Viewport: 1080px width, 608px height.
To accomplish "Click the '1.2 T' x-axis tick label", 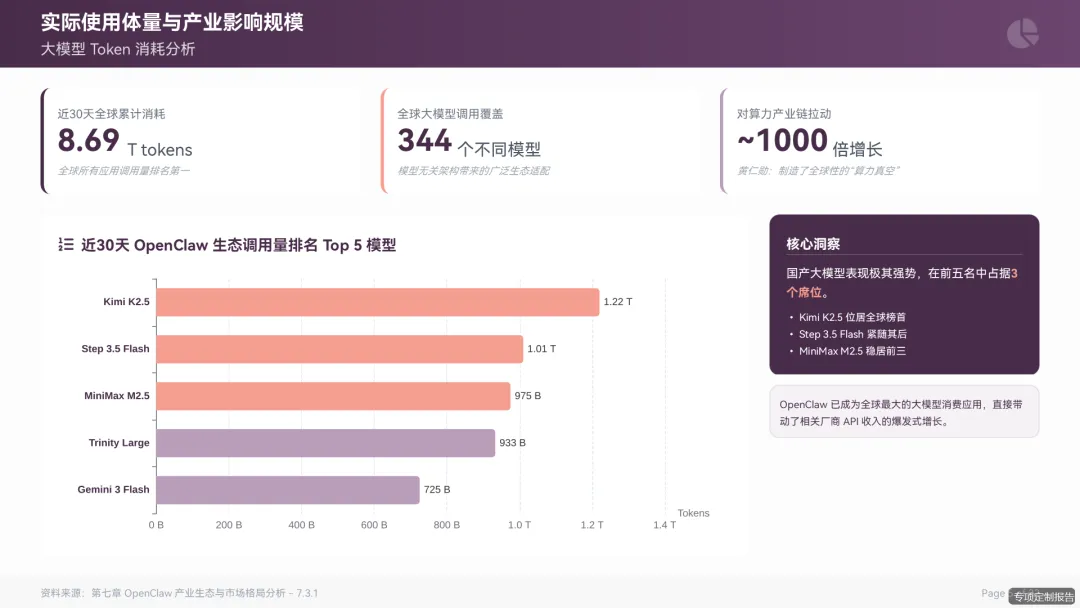I will pyautogui.click(x=592, y=525).
